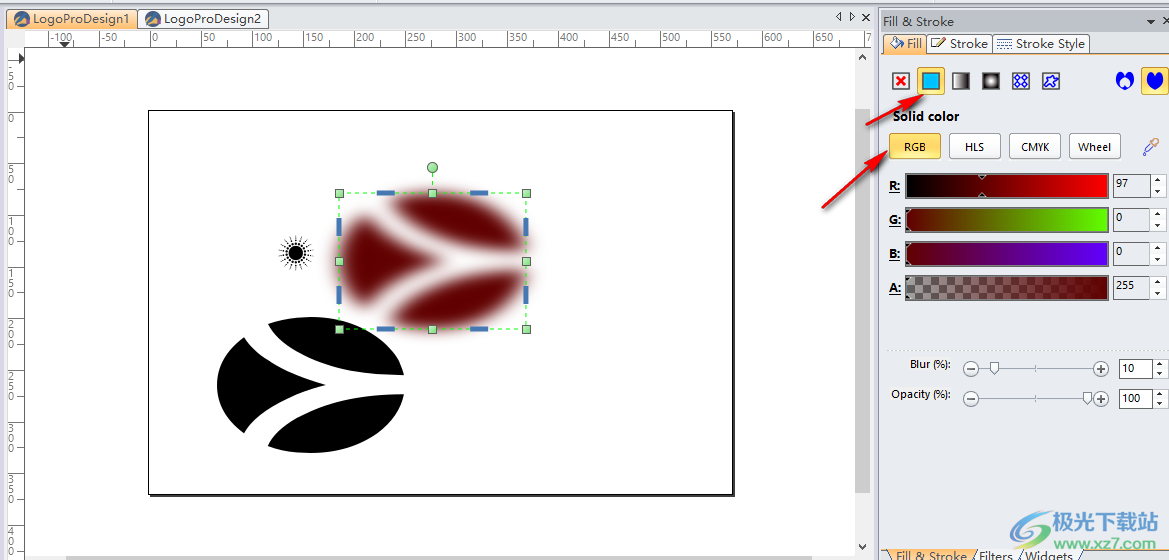
Task: Click the solid-heart fill rule icon
Action: point(1154,81)
